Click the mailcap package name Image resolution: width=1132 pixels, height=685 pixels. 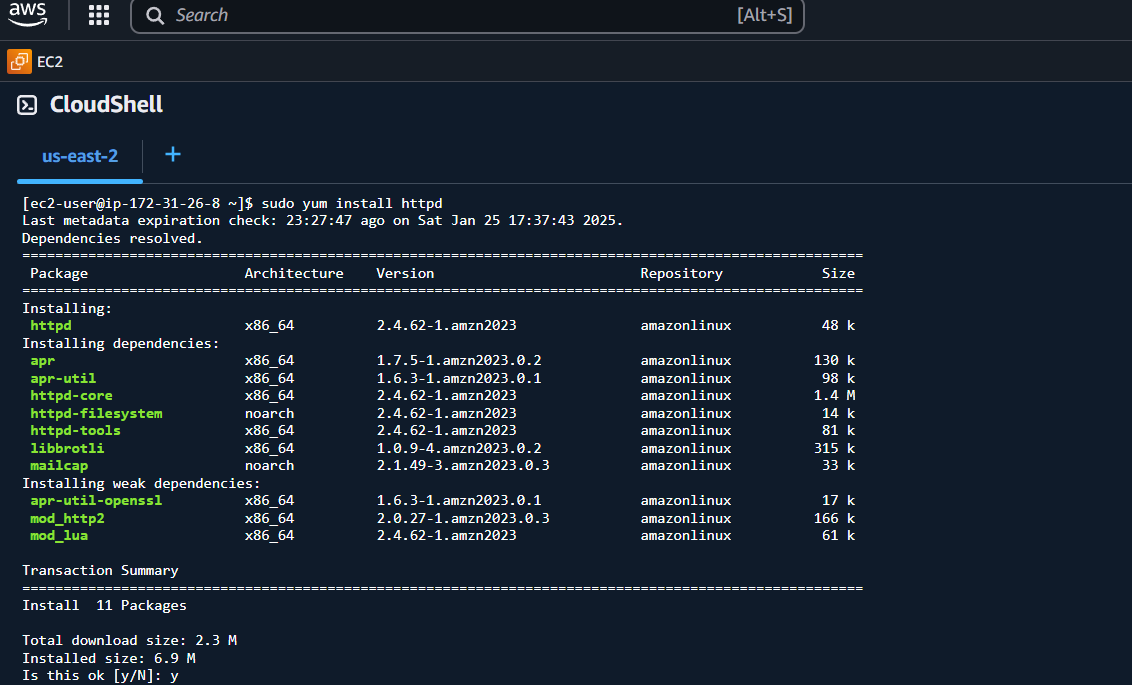tap(58, 466)
